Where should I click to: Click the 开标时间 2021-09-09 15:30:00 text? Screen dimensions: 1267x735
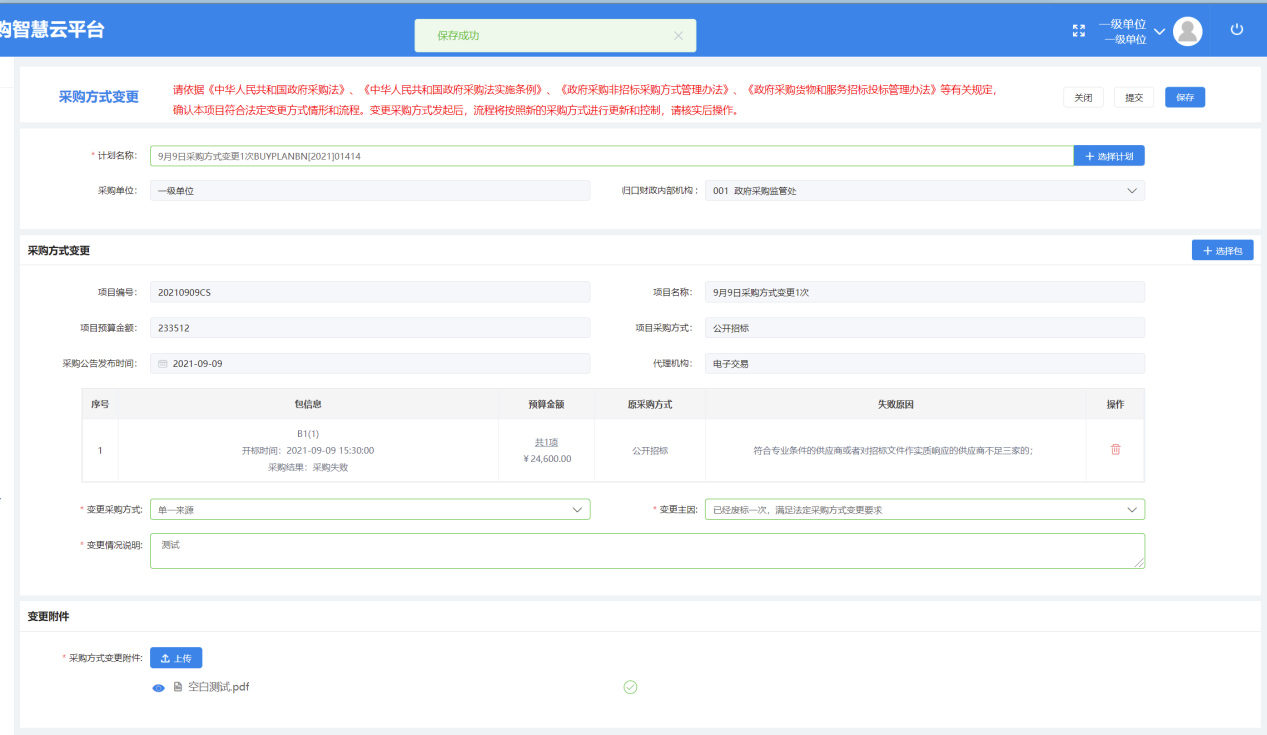308,450
